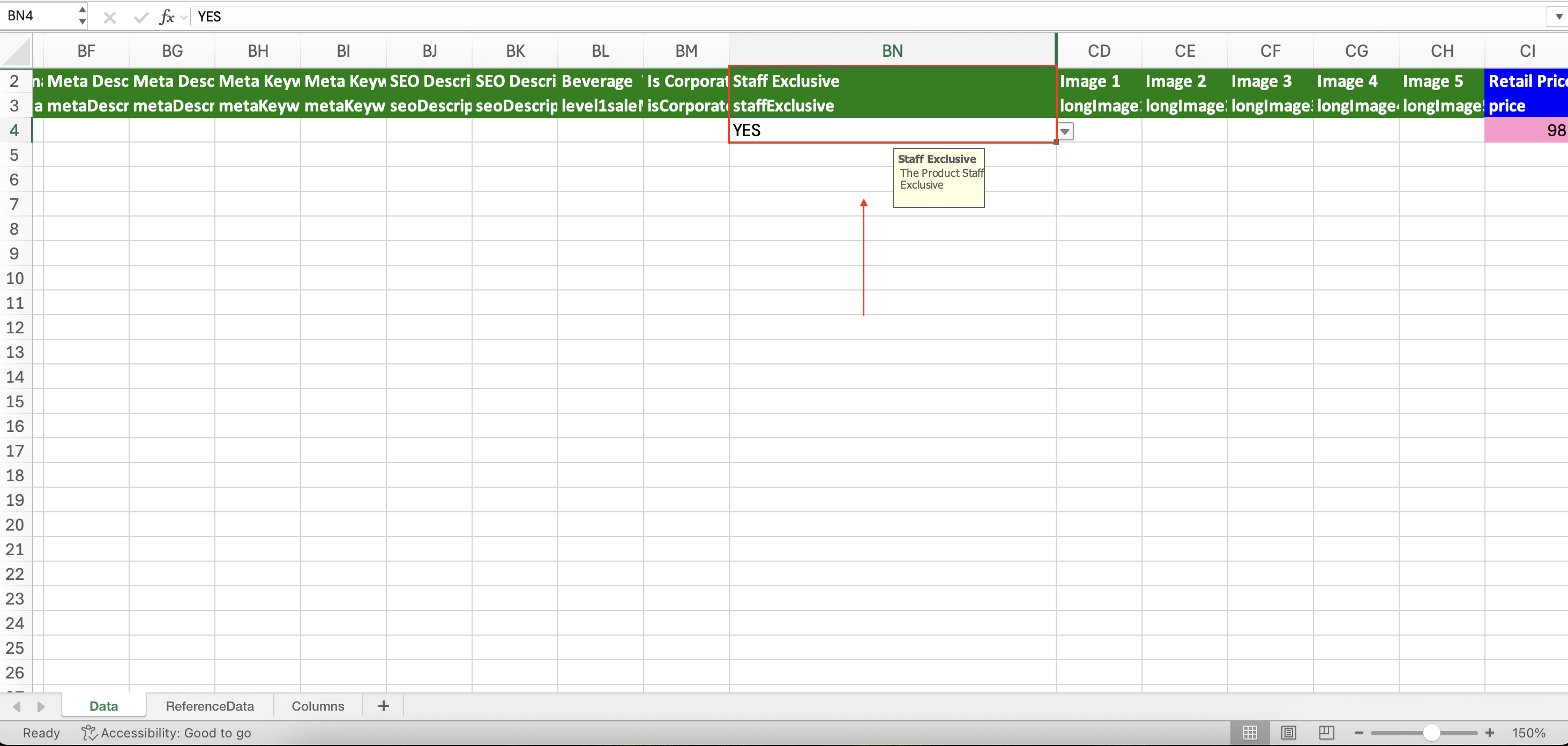Add a new sheet with plus button
1568x746 pixels.
click(x=383, y=706)
